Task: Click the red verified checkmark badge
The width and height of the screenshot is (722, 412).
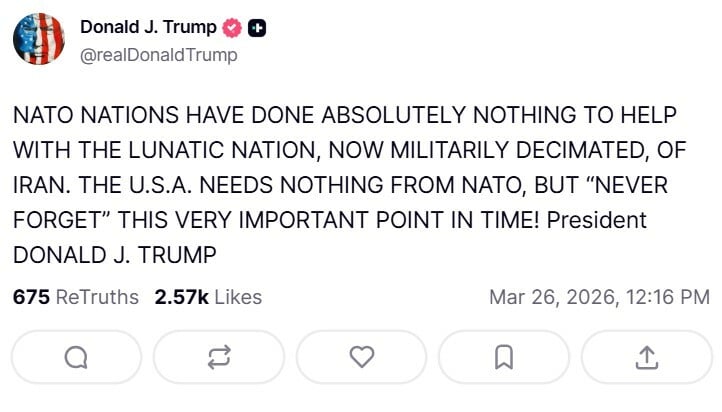Action: coord(232,29)
